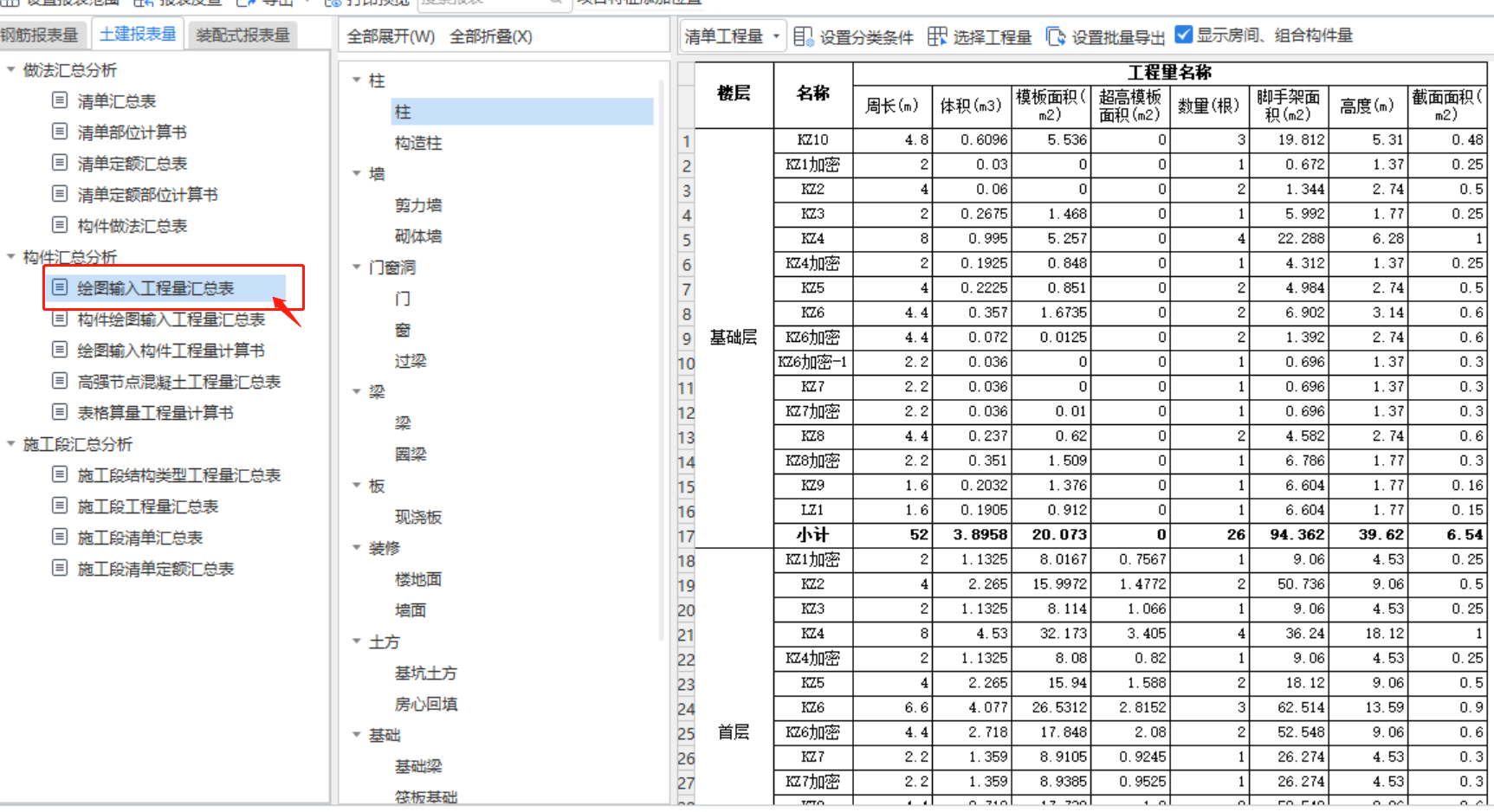Select row number 17 header
The height and width of the screenshot is (812, 1494).
pyautogui.click(x=686, y=537)
